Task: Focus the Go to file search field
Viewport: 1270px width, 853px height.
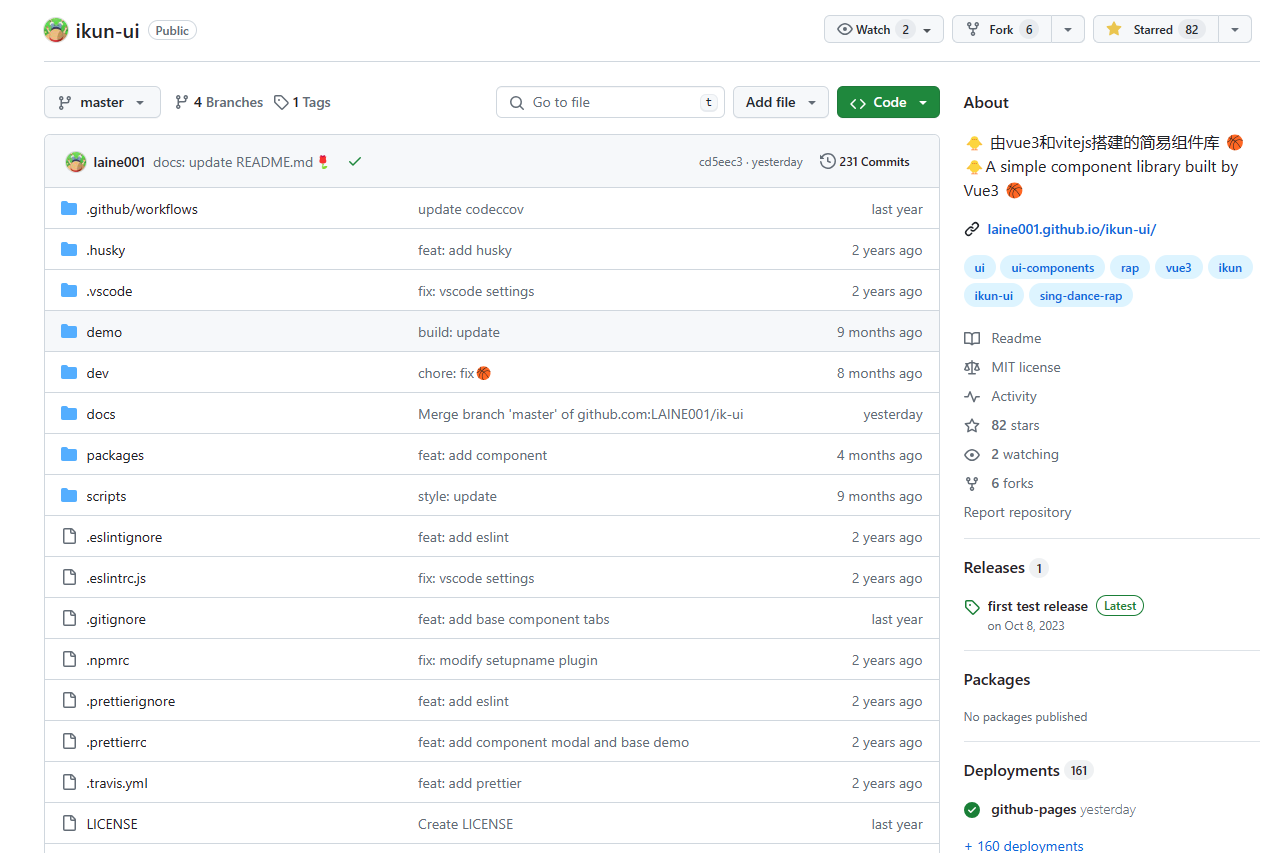Action: tap(610, 102)
